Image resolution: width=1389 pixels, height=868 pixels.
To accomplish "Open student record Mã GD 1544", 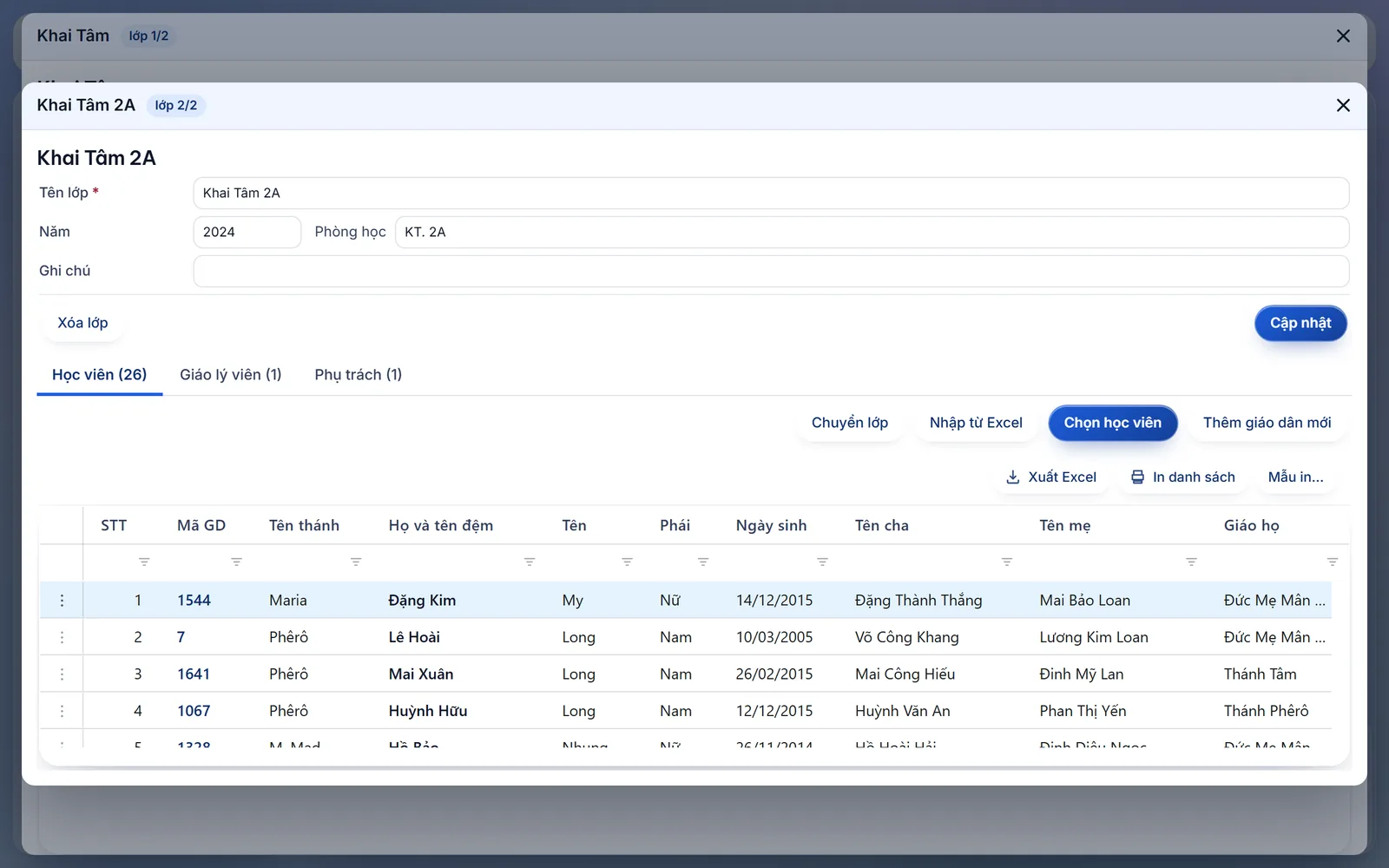I will [194, 601].
